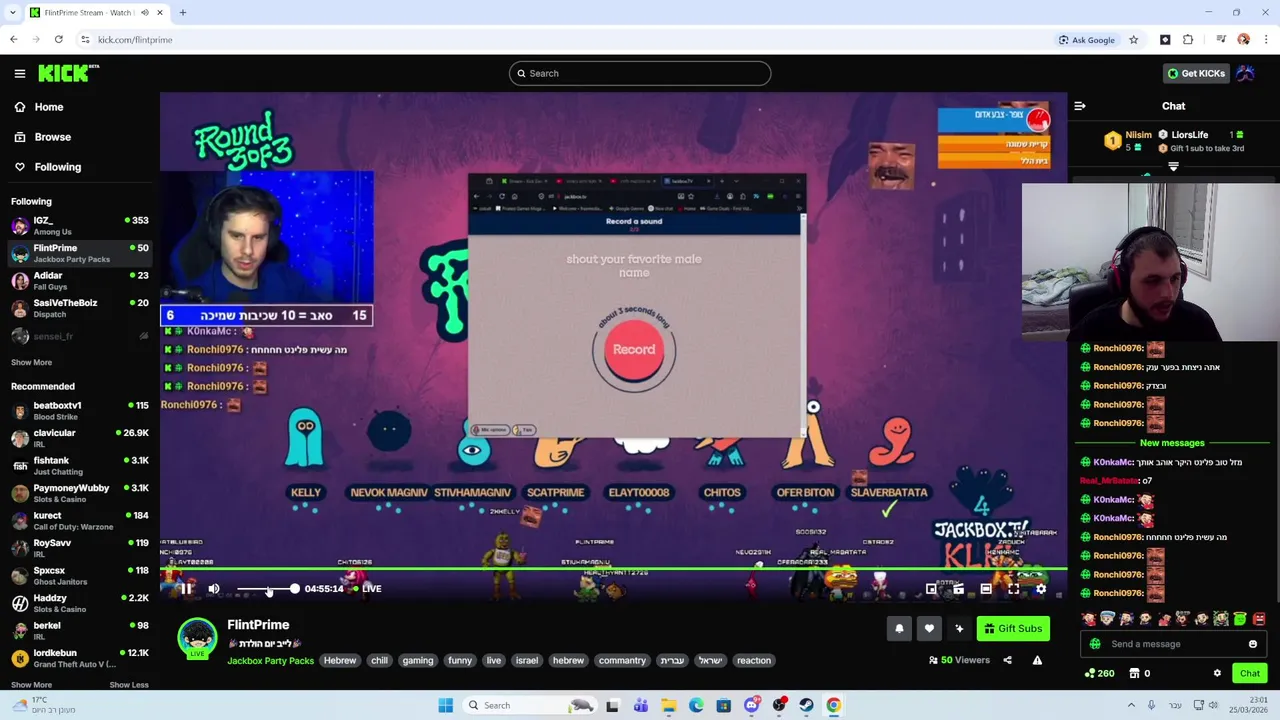Open Discord from the taskbar
This screenshot has height=720, width=1280.
751,705
